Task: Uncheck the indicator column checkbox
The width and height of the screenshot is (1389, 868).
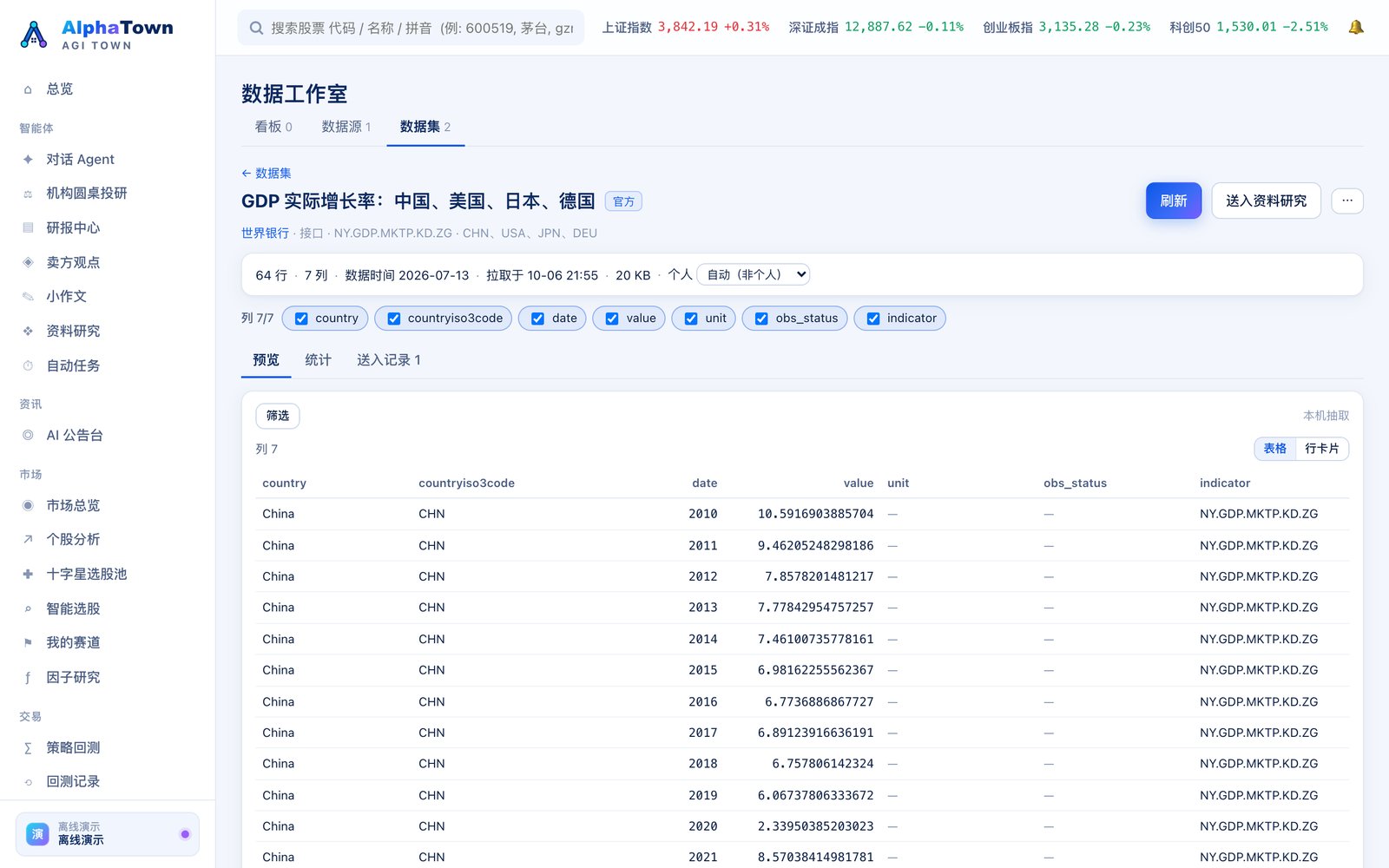Action: click(x=873, y=319)
